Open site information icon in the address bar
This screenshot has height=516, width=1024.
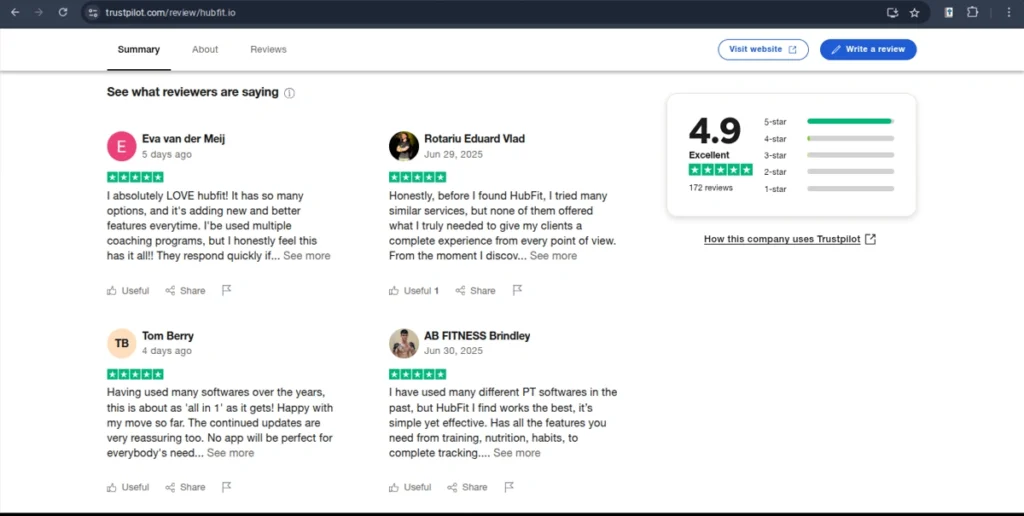coord(93,12)
